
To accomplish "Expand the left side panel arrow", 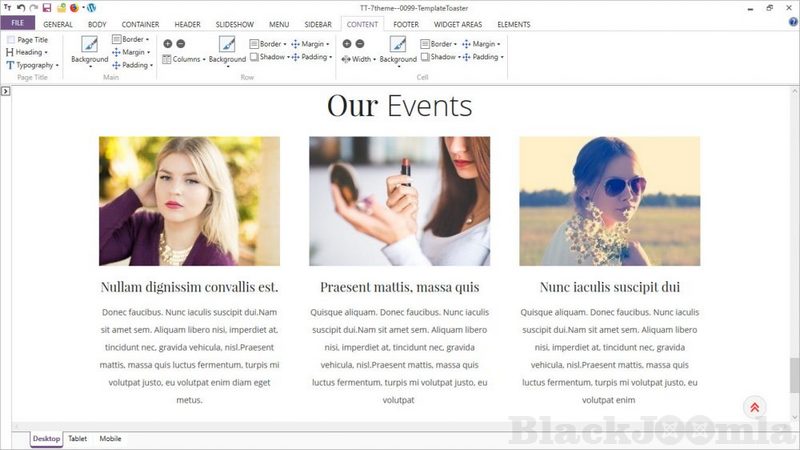I will tap(5, 91).
